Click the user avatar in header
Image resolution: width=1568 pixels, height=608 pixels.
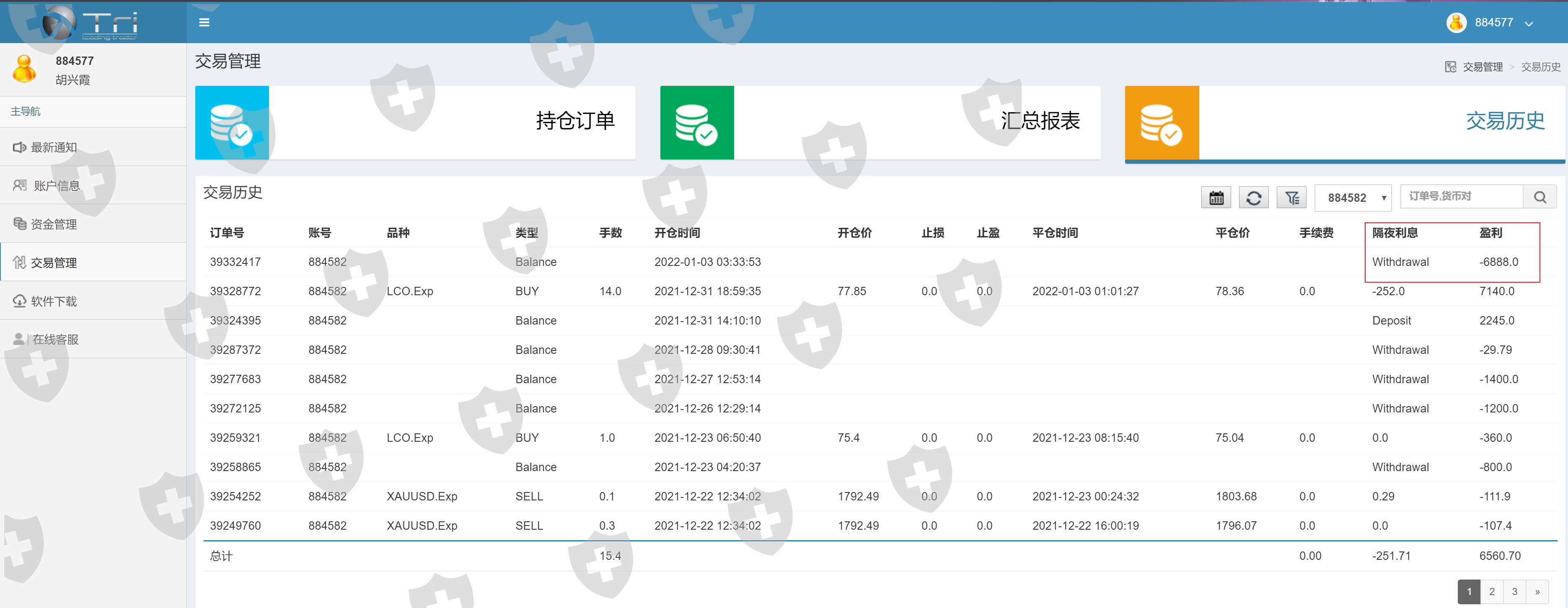pyautogui.click(x=1456, y=23)
